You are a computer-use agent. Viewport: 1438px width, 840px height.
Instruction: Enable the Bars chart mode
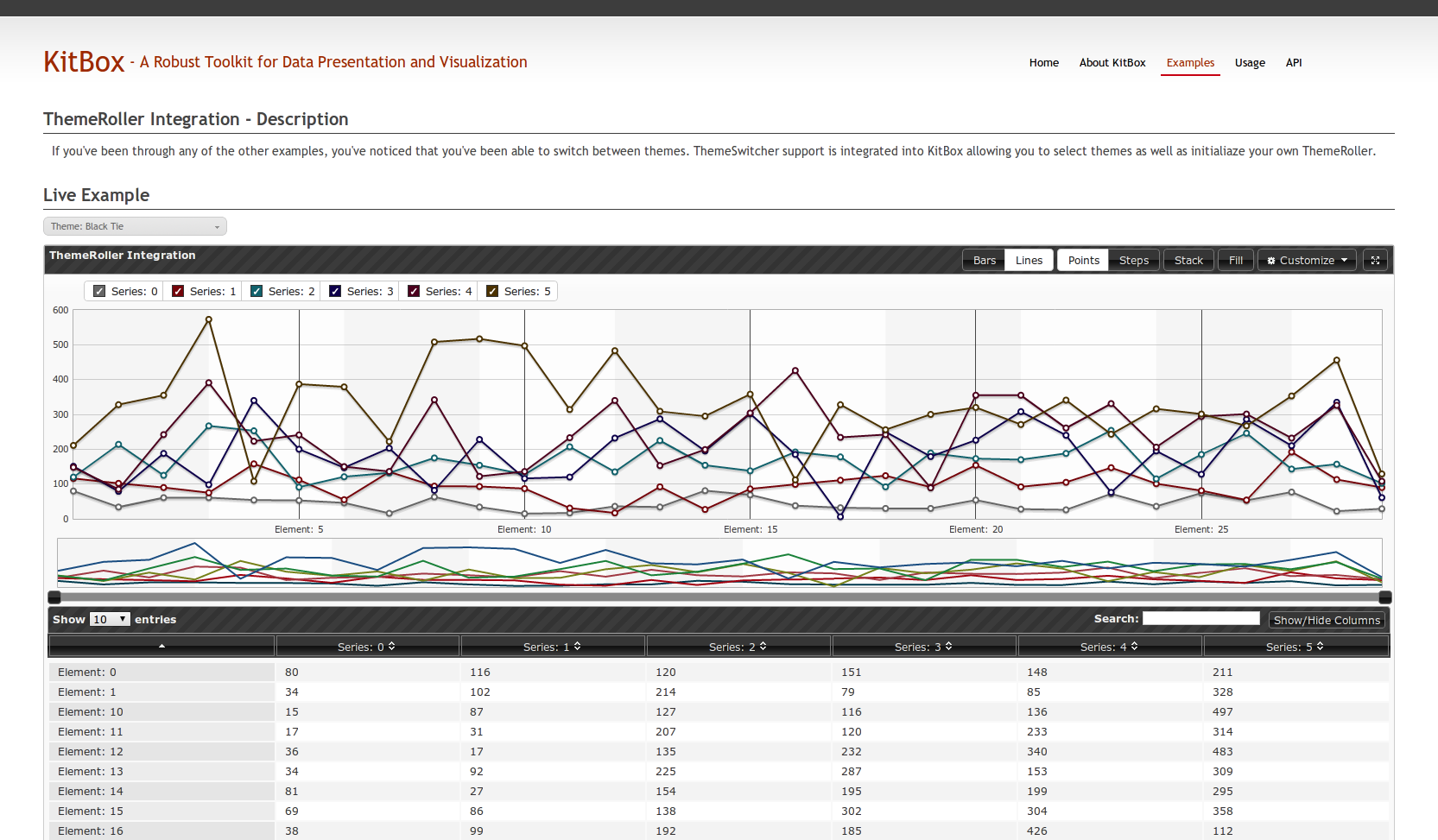(984, 260)
